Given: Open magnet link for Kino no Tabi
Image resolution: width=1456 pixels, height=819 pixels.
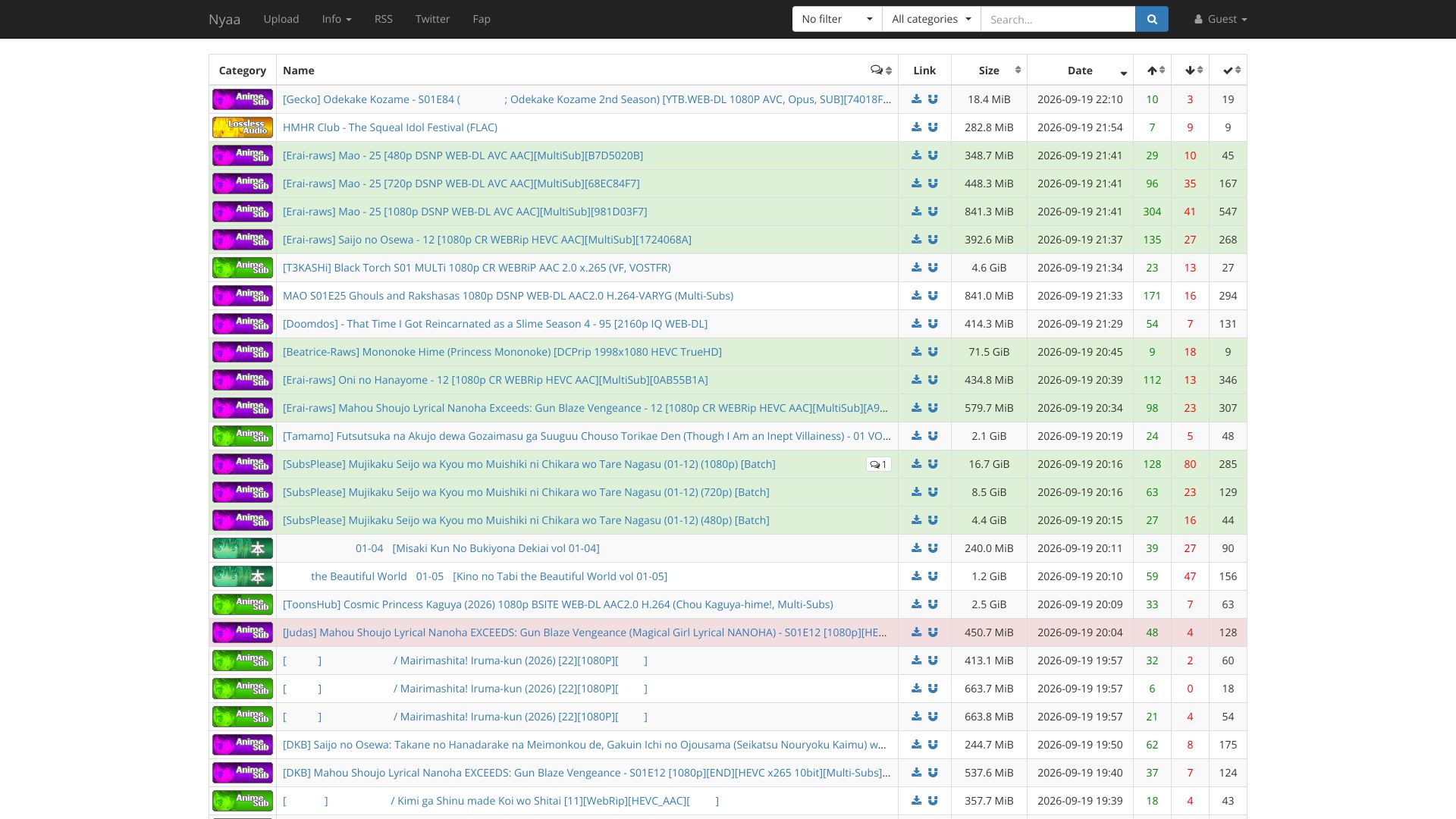Looking at the screenshot, I should click(x=933, y=576).
